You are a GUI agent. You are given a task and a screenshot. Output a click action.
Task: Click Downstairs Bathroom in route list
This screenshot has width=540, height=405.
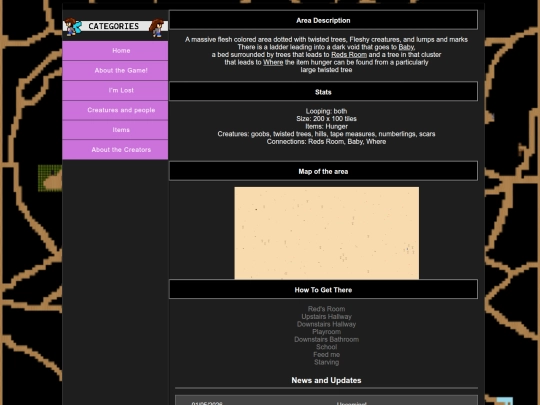coord(326,339)
